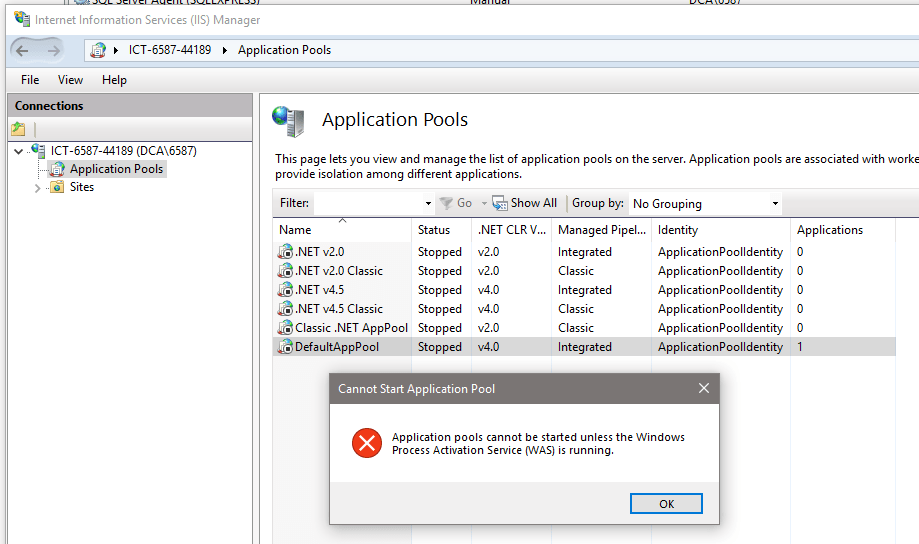Sort by the .NET CLR V... column header
919x544 pixels.
pos(512,230)
